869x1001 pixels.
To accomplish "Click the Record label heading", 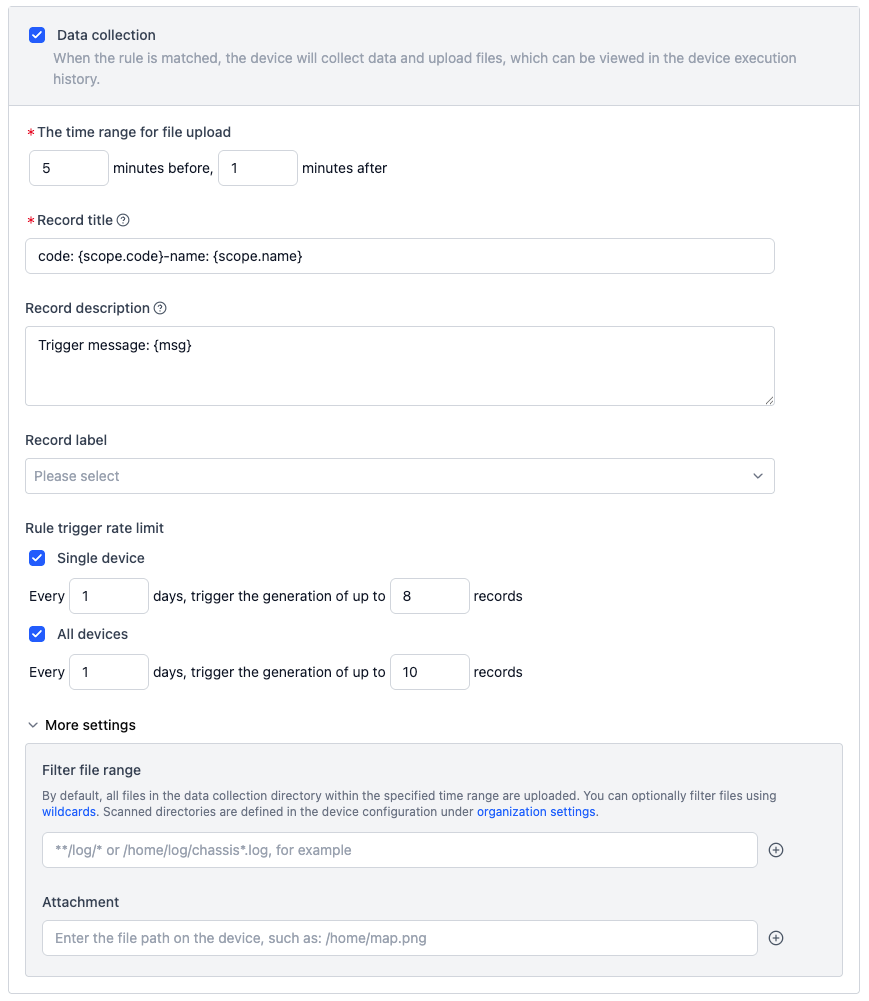I will [66, 440].
